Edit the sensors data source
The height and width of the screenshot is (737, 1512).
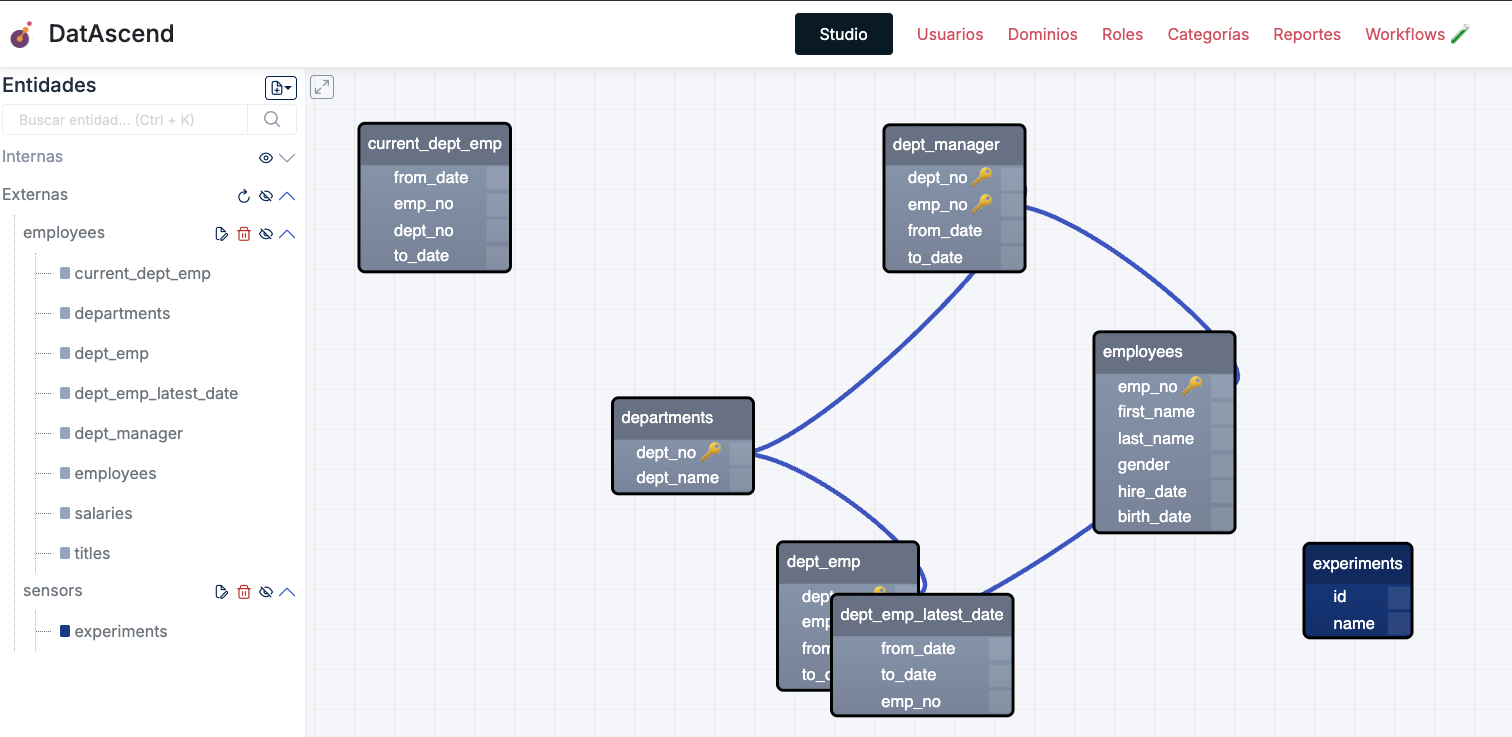point(222,592)
